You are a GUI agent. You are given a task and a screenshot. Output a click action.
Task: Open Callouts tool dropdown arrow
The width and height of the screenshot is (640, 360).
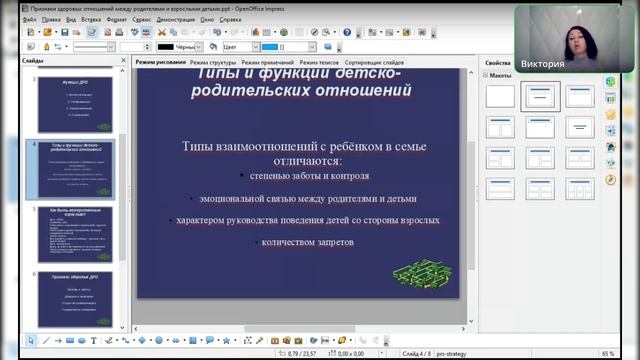[x=218, y=340]
